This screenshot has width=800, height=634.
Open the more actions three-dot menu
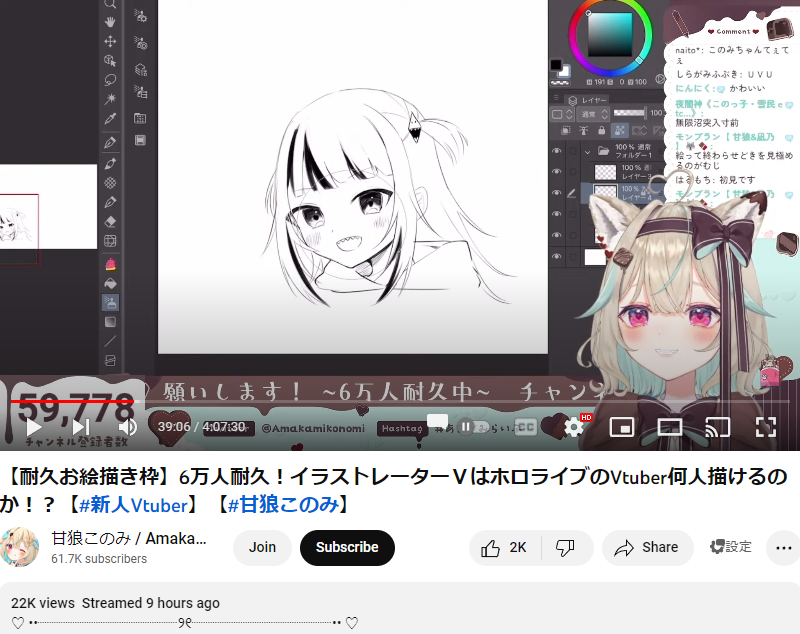pyautogui.click(x=783, y=548)
